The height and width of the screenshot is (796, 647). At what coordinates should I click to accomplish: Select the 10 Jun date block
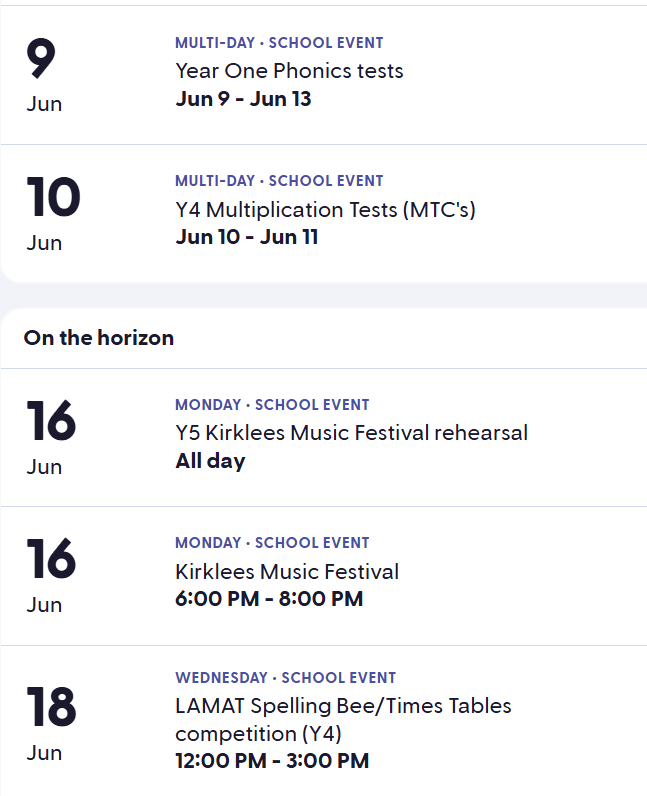[x=52, y=213]
